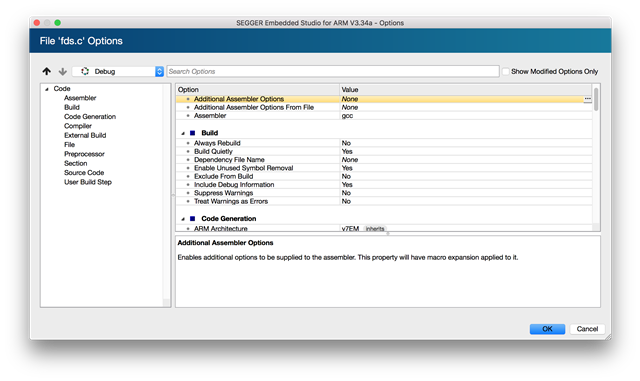Click the down arrow navigation icon
The height and width of the screenshot is (381, 640).
(62, 71)
